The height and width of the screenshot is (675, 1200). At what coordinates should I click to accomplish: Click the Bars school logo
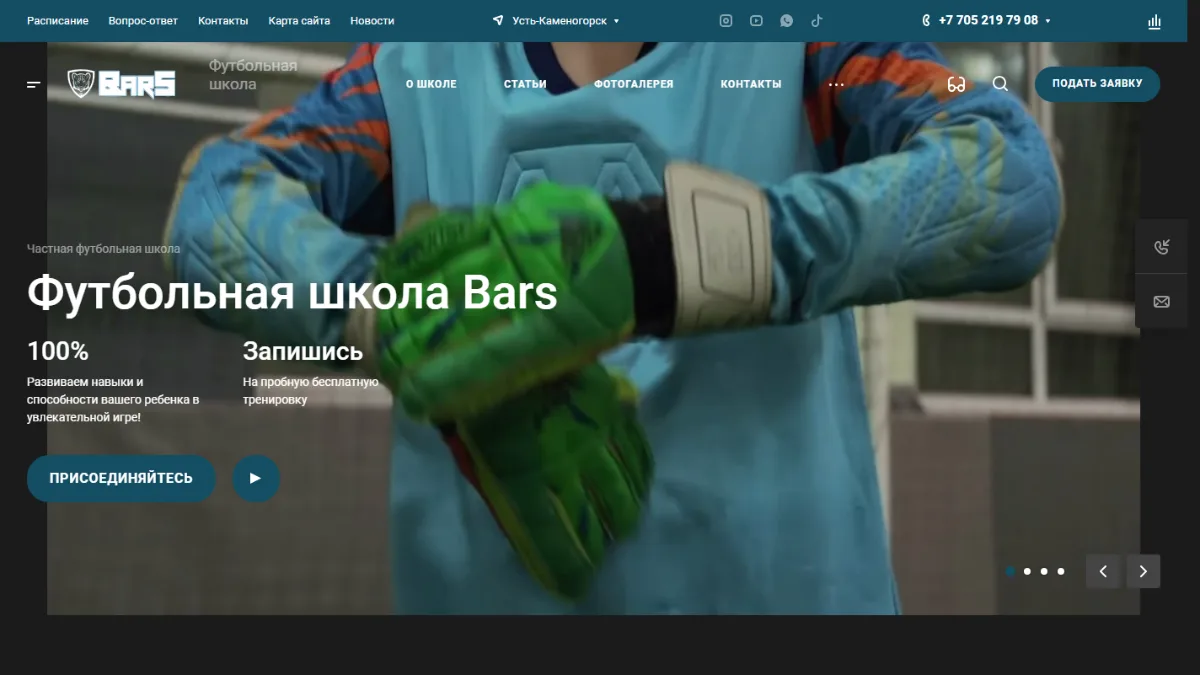click(121, 84)
